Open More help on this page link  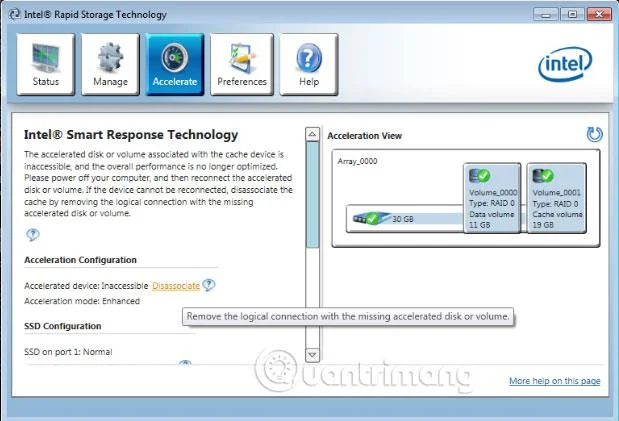tap(554, 381)
